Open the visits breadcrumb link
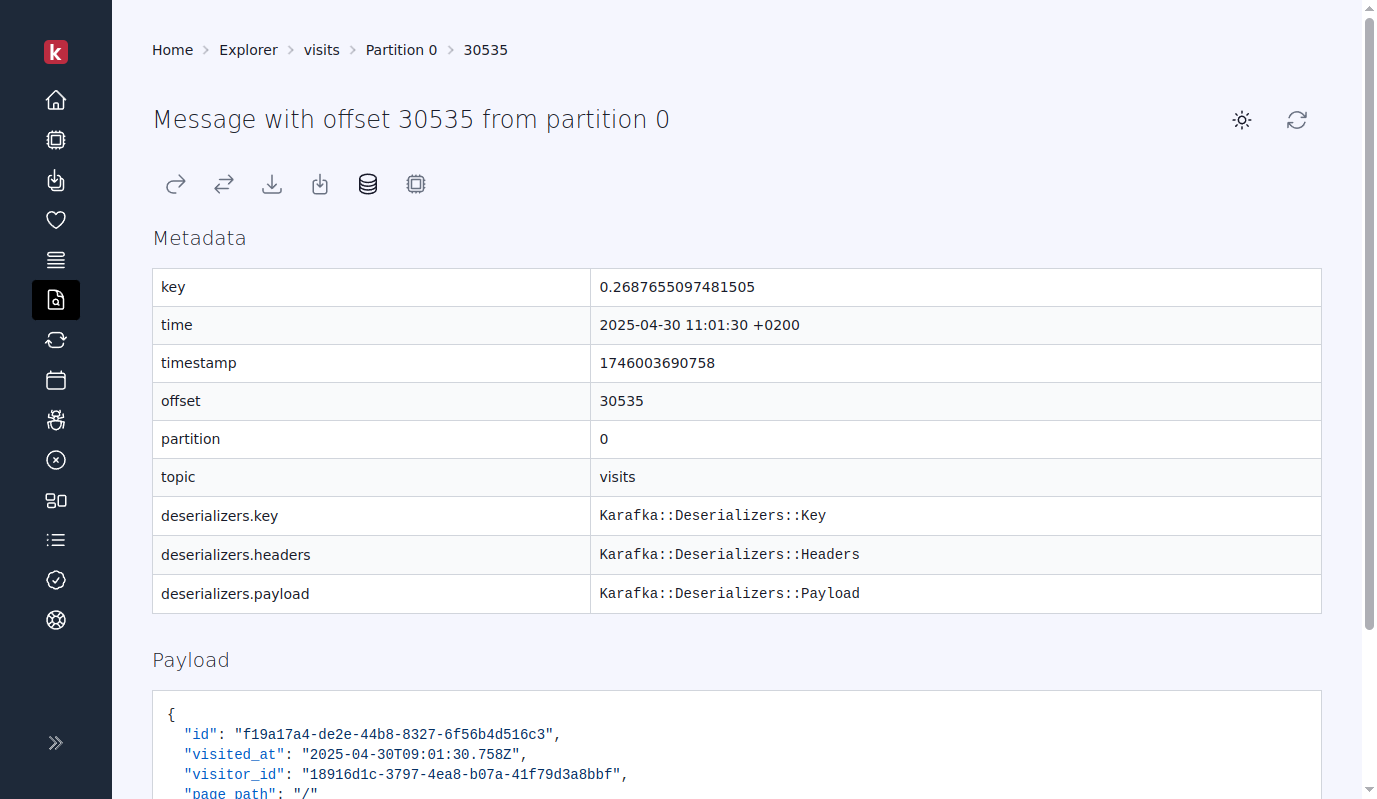 [321, 49]
